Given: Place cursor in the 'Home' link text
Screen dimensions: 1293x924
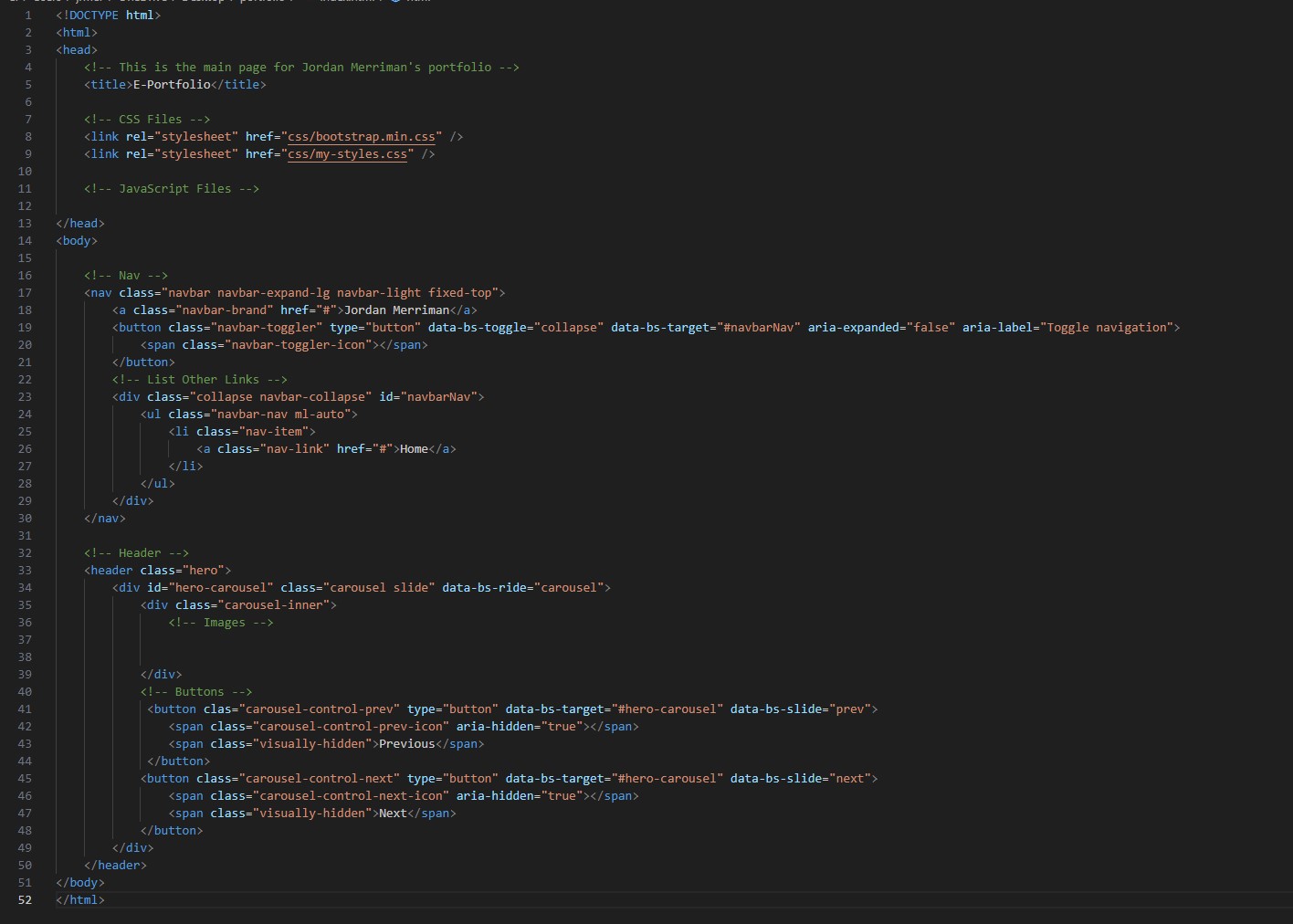Looking at the screenshot, I should click(414, 449).
